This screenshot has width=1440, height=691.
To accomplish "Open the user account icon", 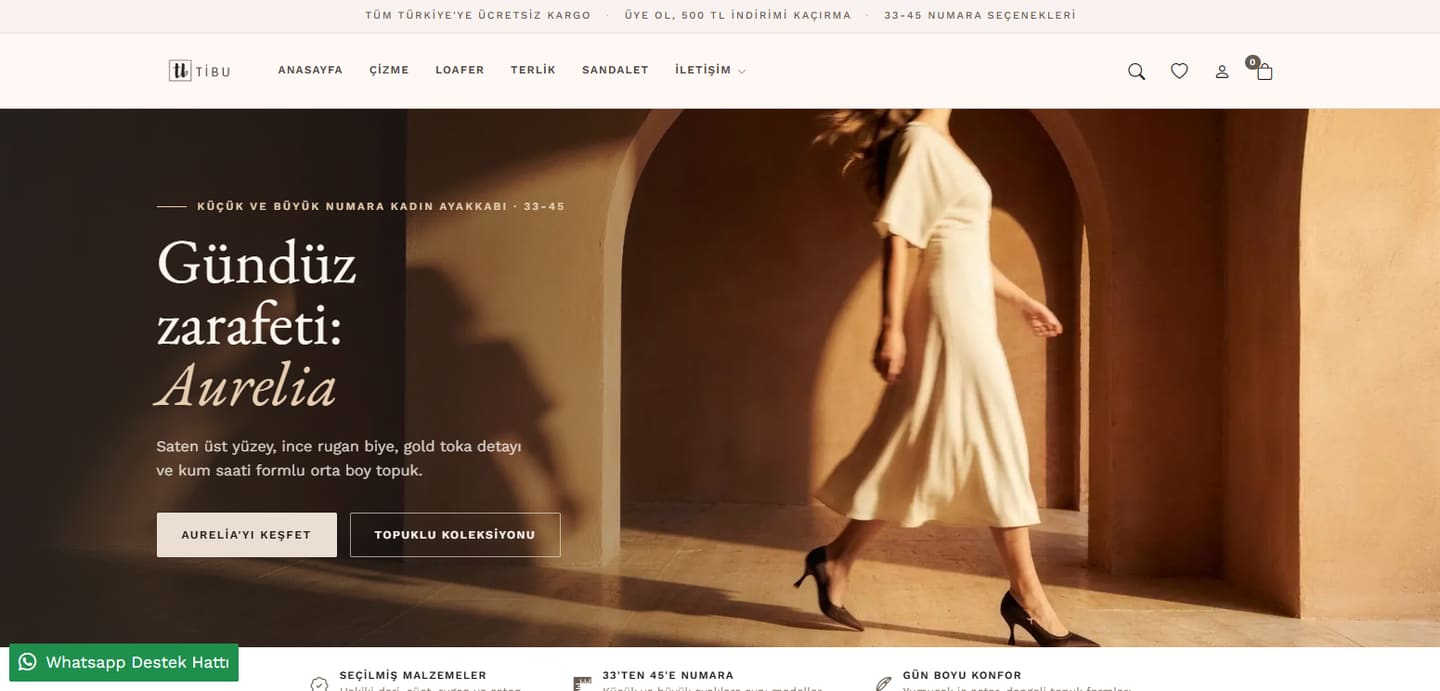I will pos(1222,71).
